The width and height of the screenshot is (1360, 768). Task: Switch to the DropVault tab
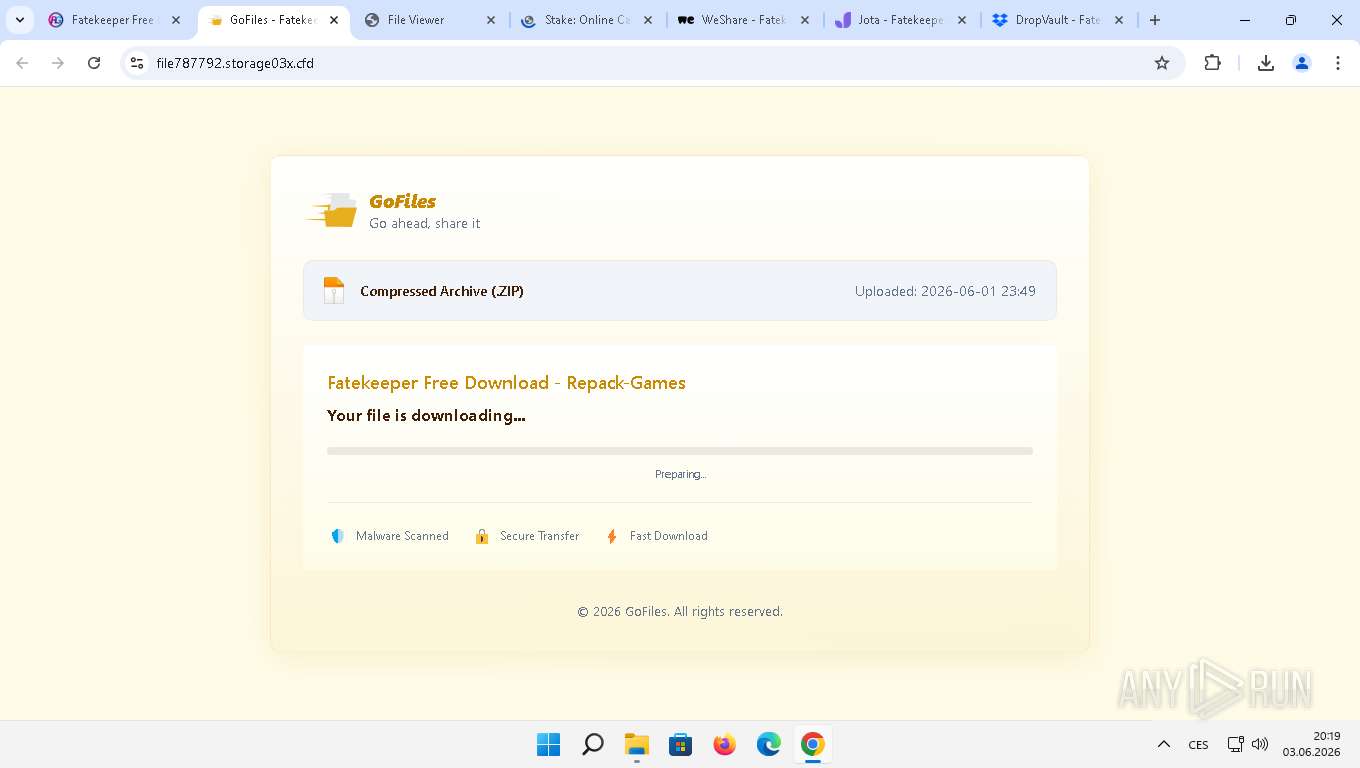click(1058, 20)
